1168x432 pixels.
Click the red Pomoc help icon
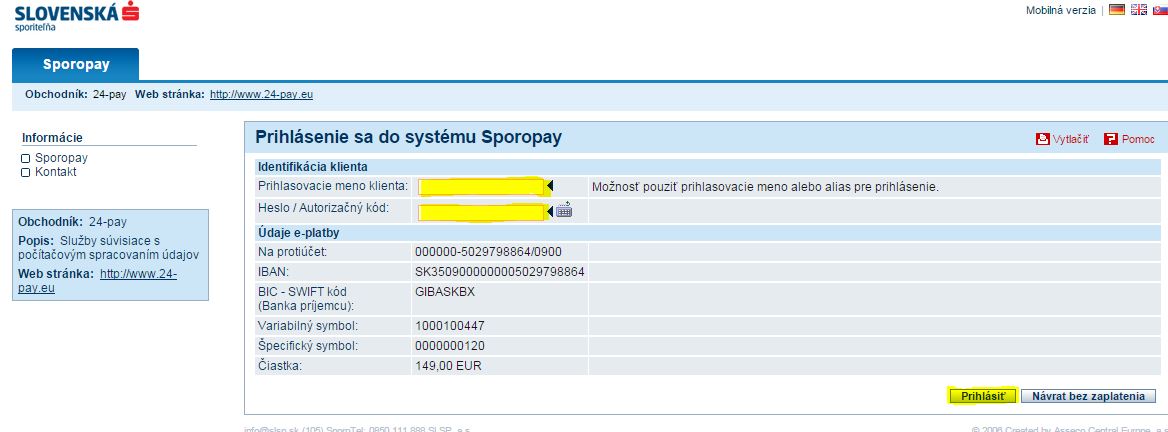(x=1110, y=140)
